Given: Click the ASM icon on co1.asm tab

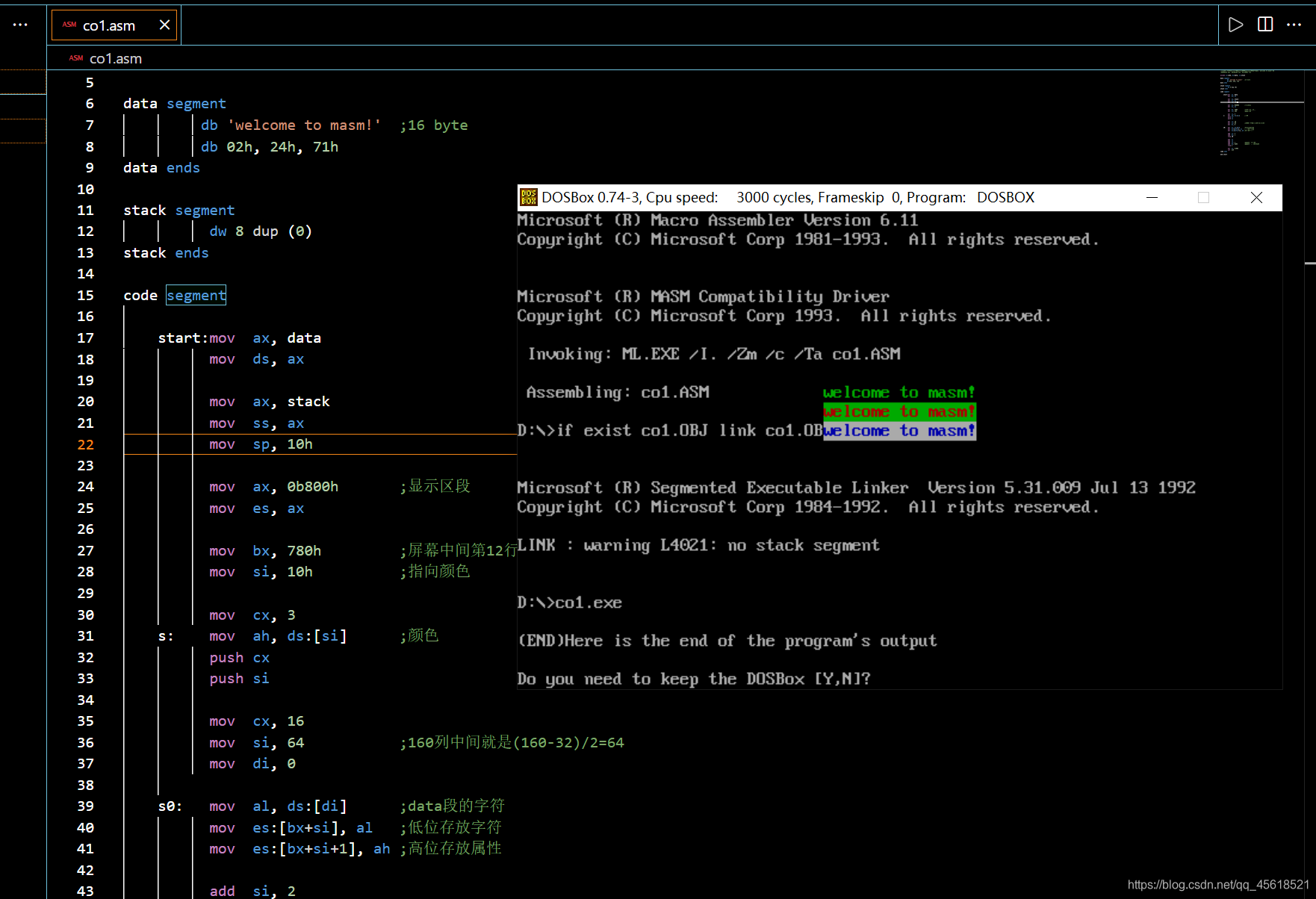Looking at the screenshot, I should (69, 25).
